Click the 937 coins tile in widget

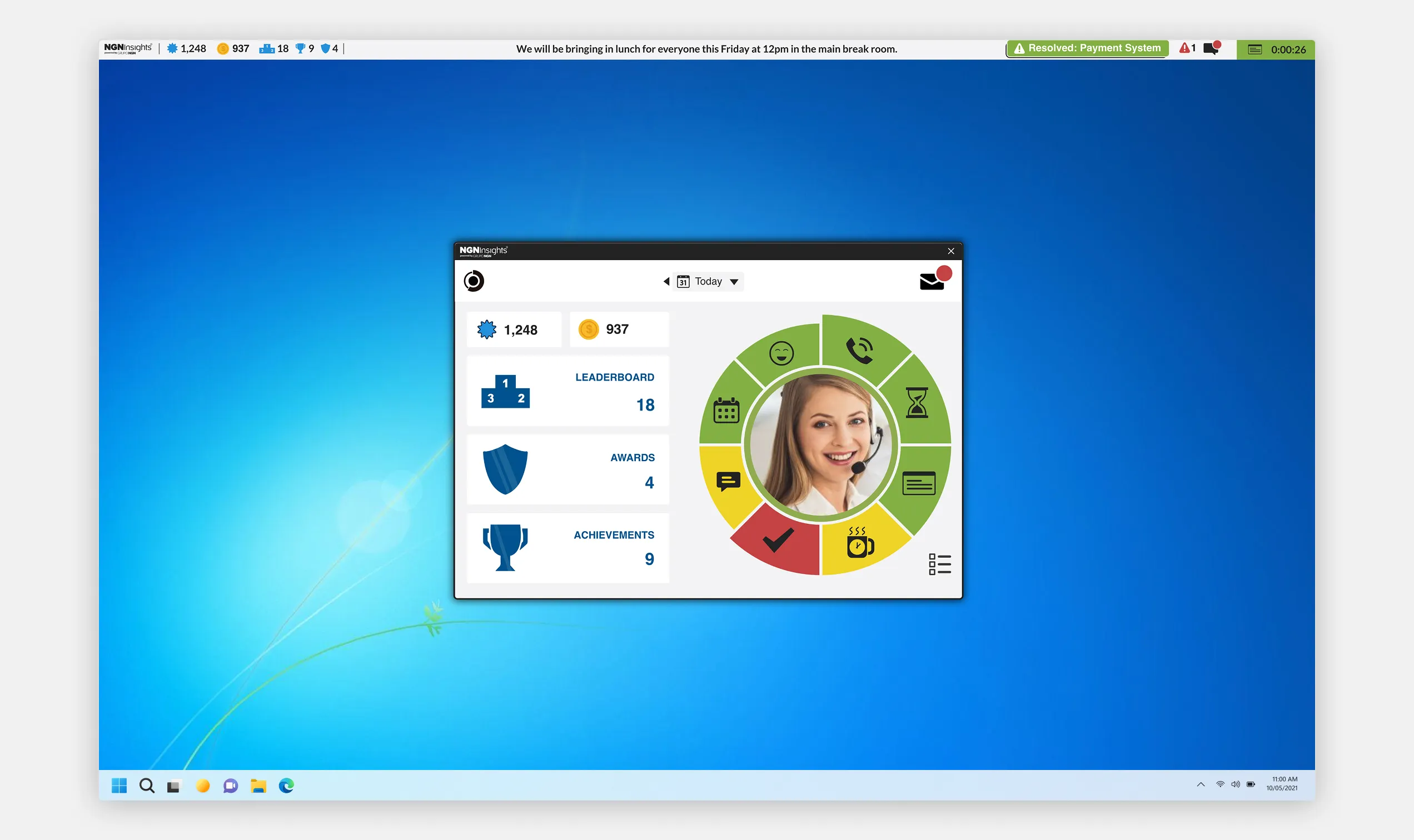point(620,329)
